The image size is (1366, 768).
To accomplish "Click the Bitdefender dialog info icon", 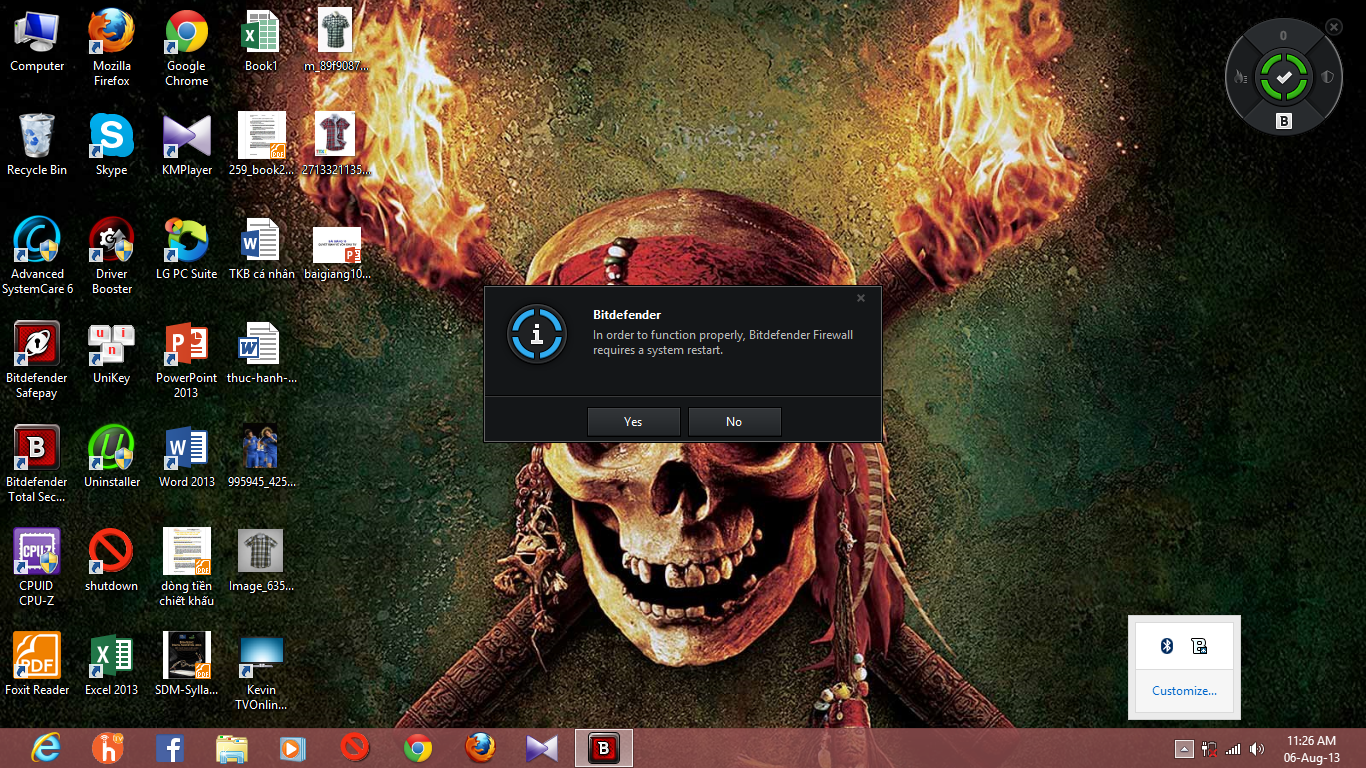I will (x=537, y=334).
